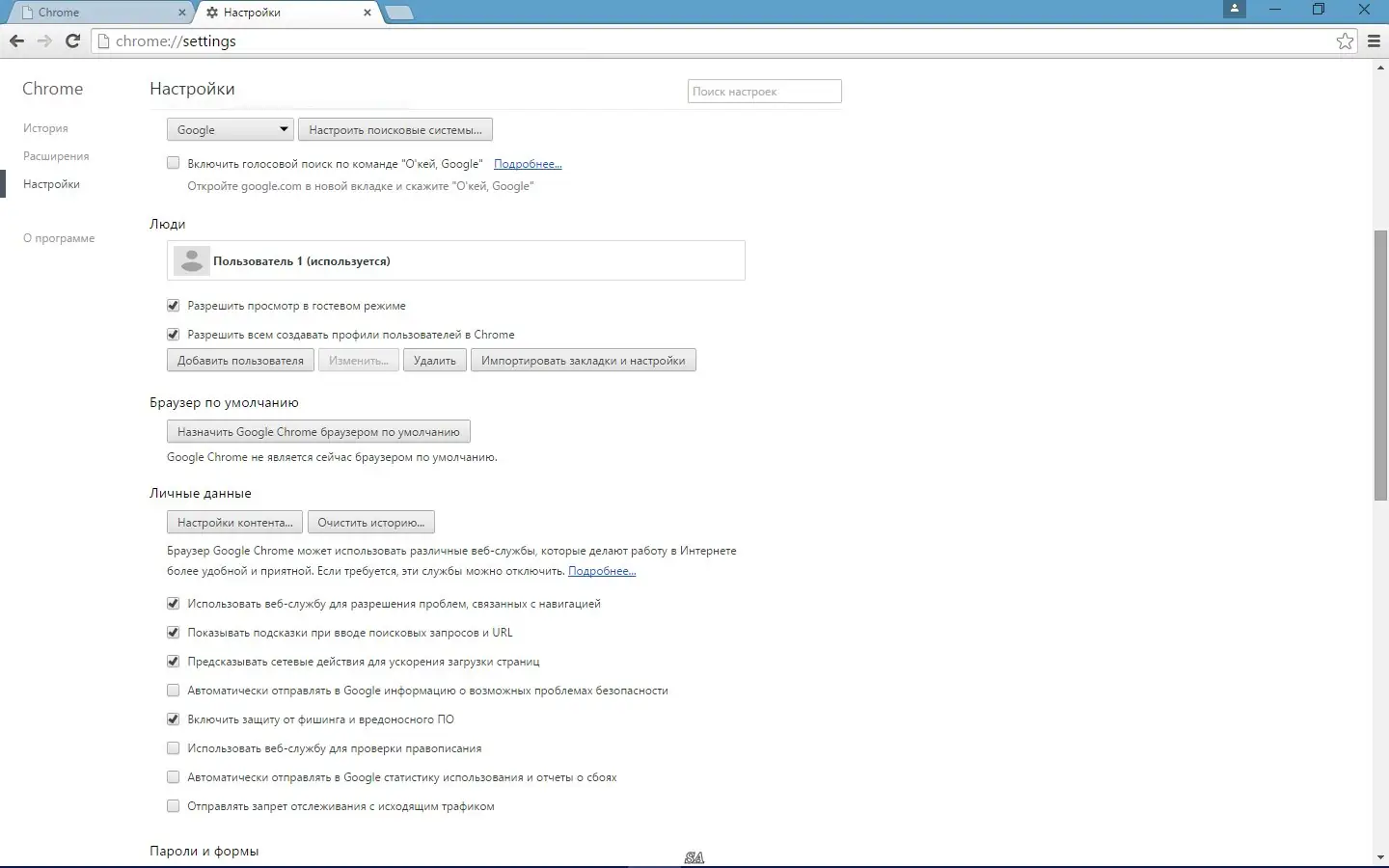Reload the settings page

(x=72, y=41)
